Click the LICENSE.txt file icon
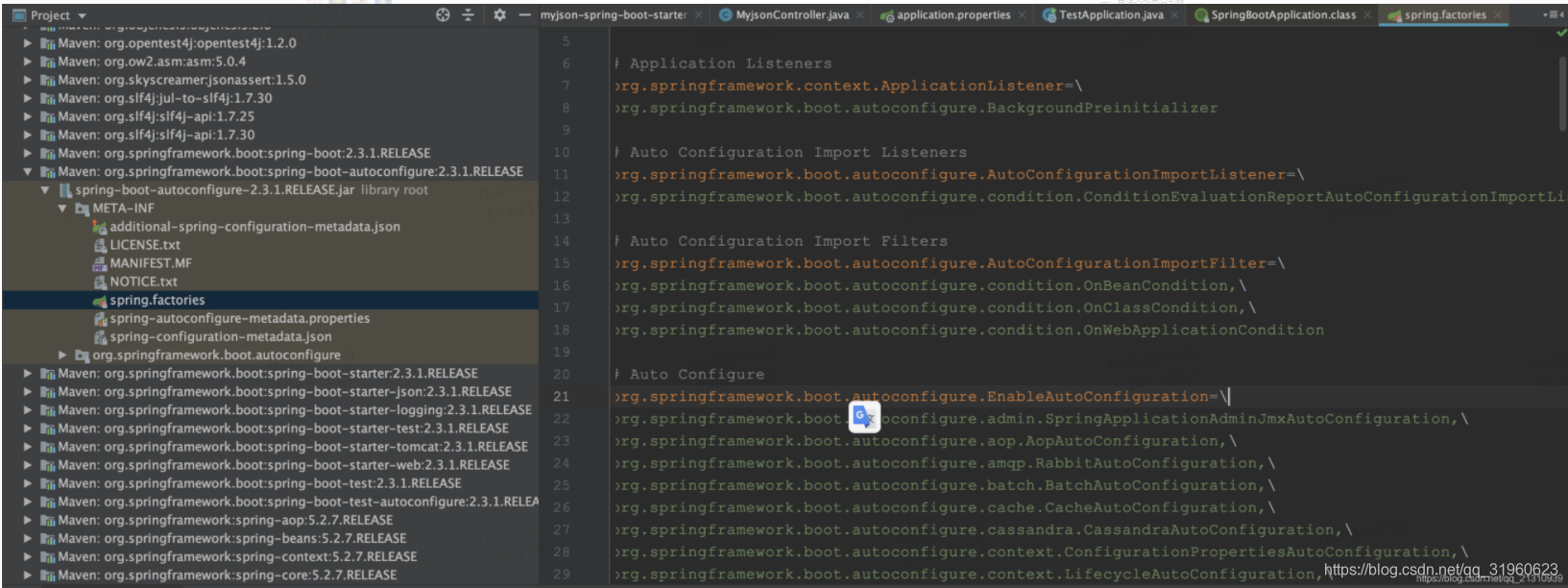Viewport: 1568px width, 588px height. pyautogui.click(x=99, y=245)
